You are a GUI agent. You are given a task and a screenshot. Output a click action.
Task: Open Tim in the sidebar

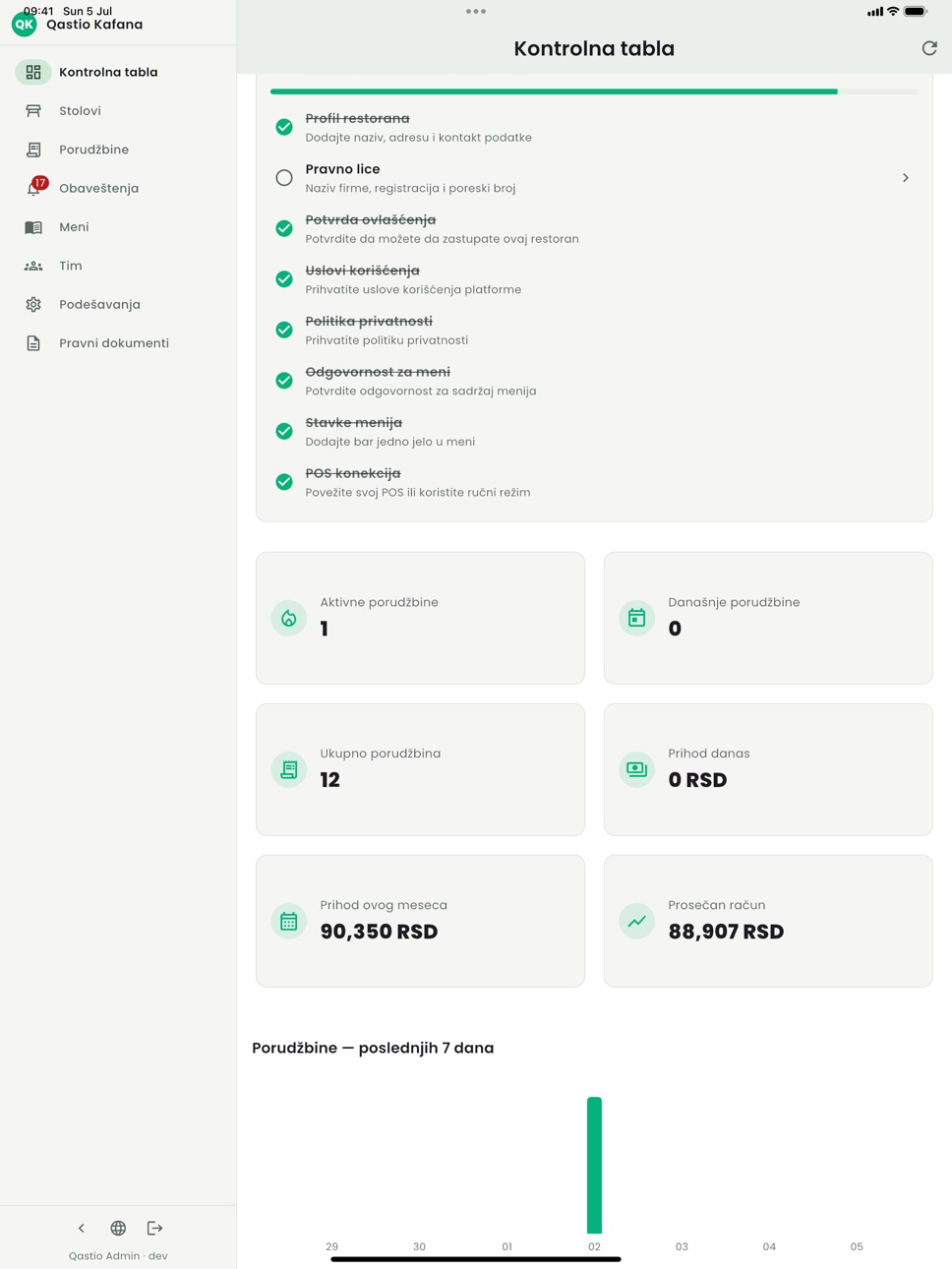coord(118,266)
